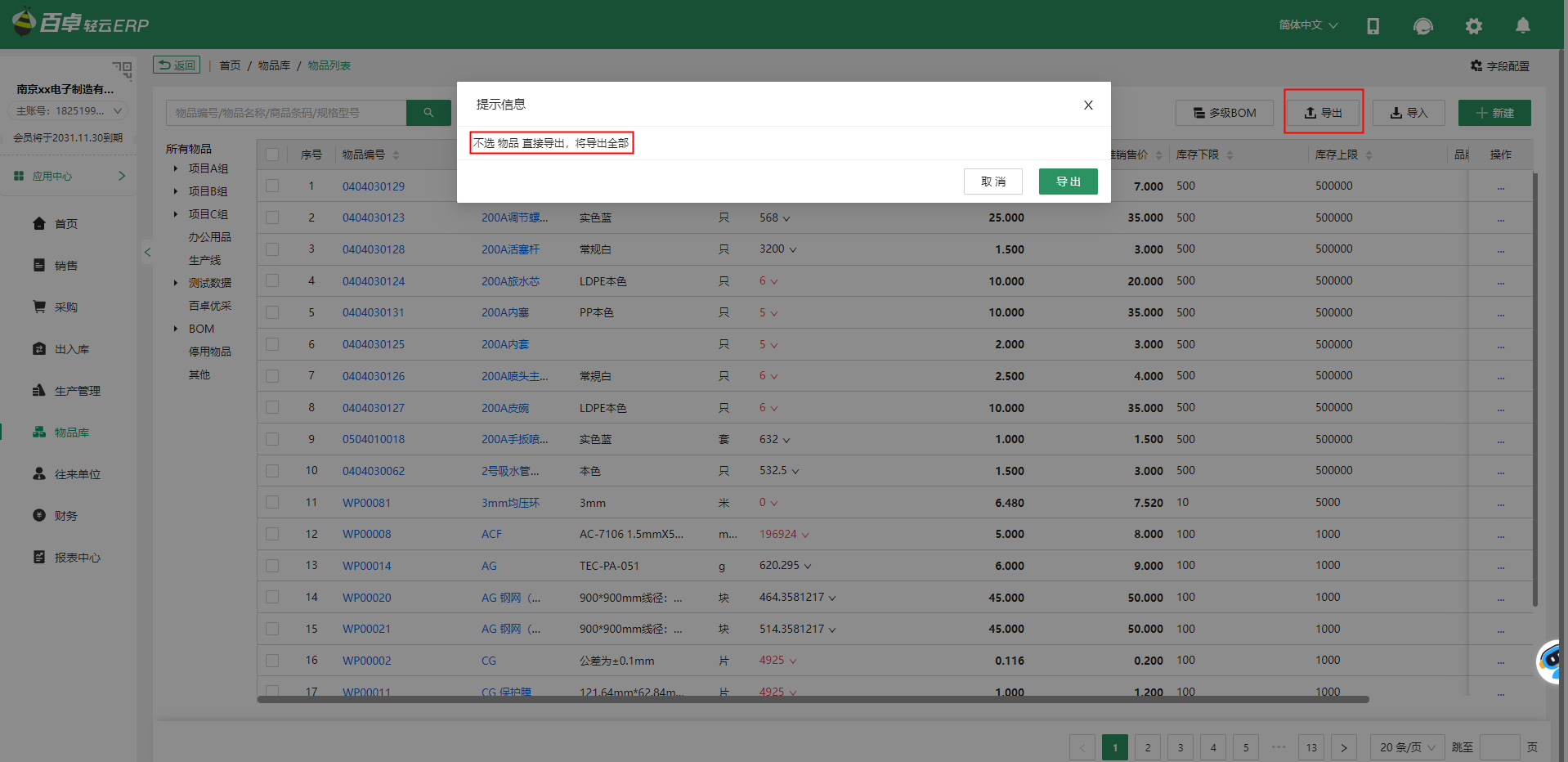Viewport: 1568px width, 762px height.
Task: Open the 简体中文 language dropdown
Action: (1308, 25)
